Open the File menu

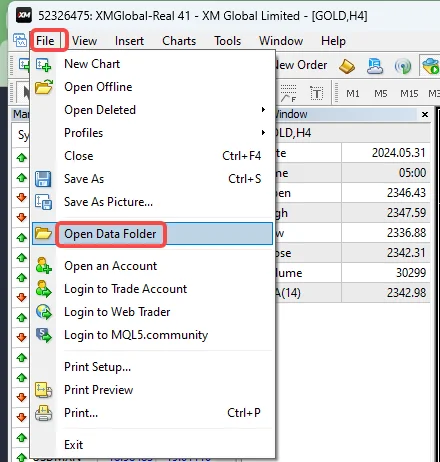(x=45, y=41)
